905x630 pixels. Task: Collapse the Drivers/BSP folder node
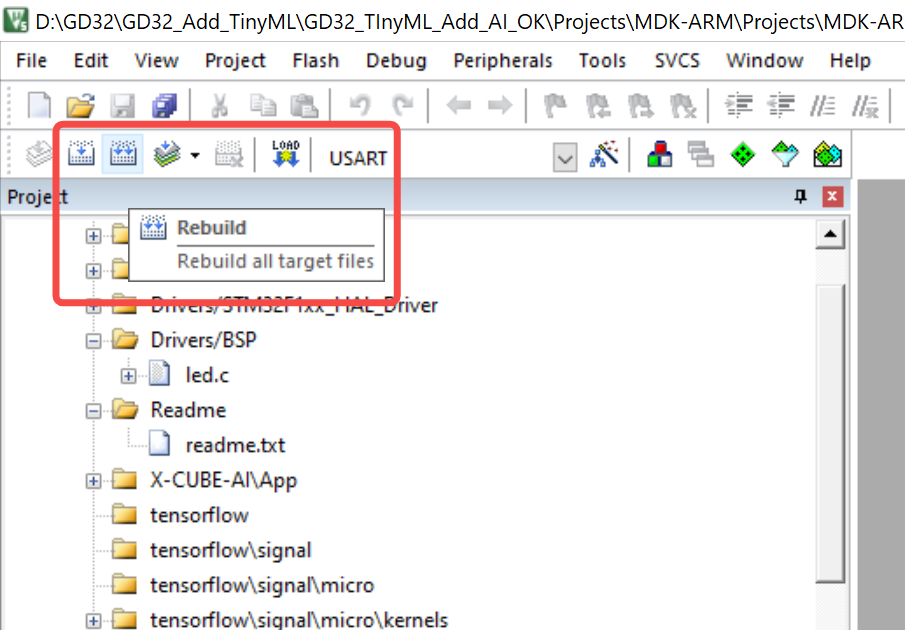(x=94, y=341)
